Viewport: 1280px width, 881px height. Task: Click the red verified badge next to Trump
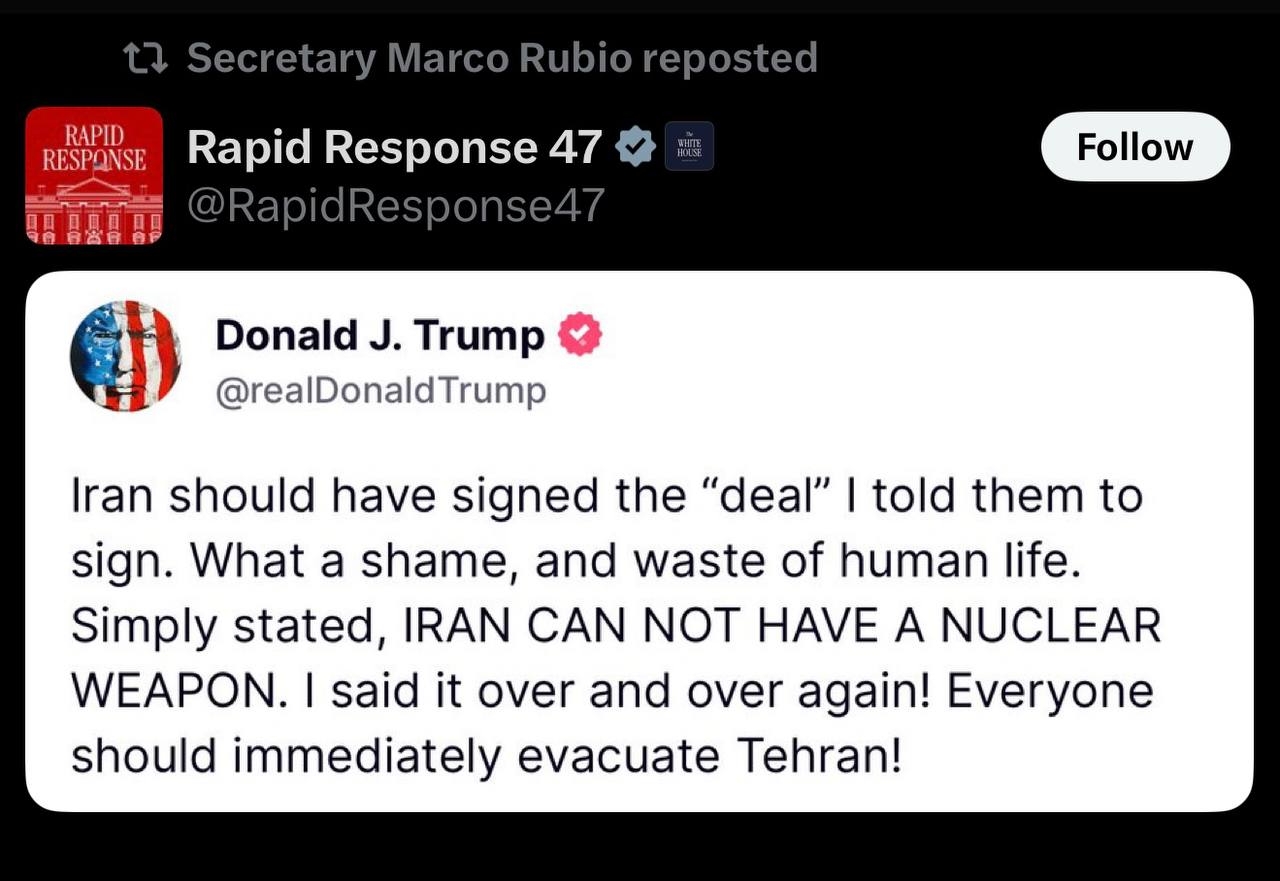[579, 335]
